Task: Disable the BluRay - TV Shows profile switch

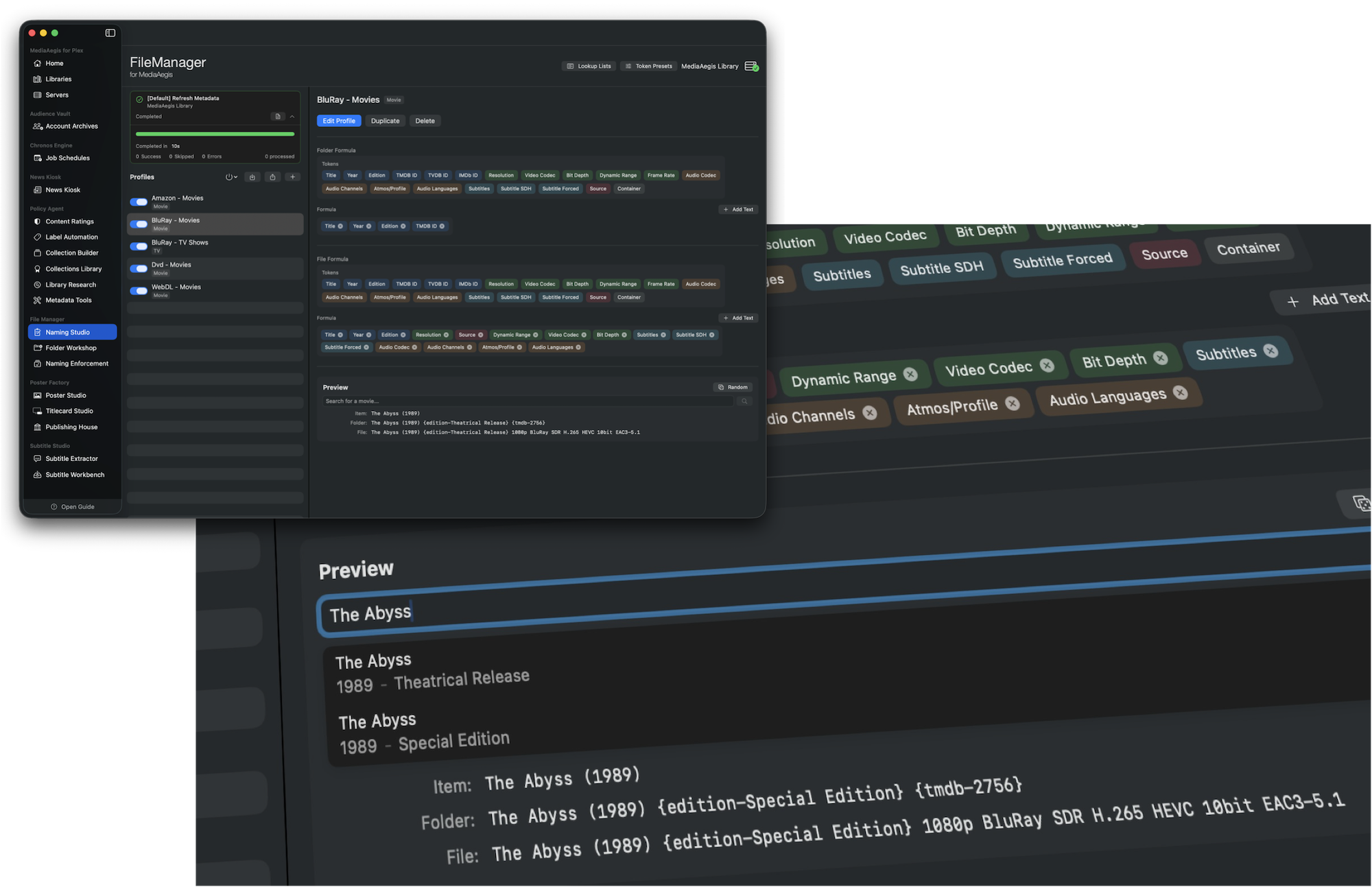Action: tap(139, 246)
